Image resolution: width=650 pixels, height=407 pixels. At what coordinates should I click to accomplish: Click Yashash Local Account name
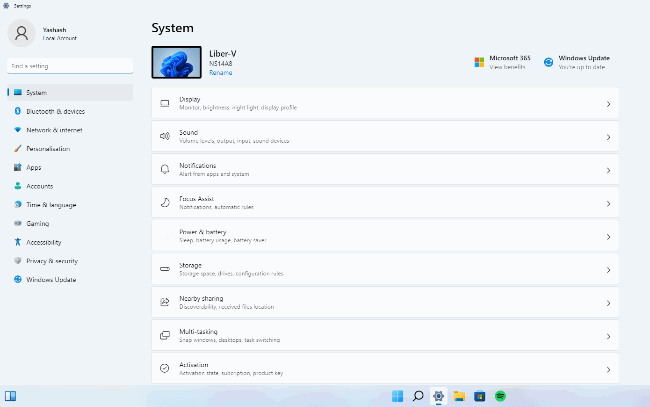pyautogui.click(x=60, y=34)
